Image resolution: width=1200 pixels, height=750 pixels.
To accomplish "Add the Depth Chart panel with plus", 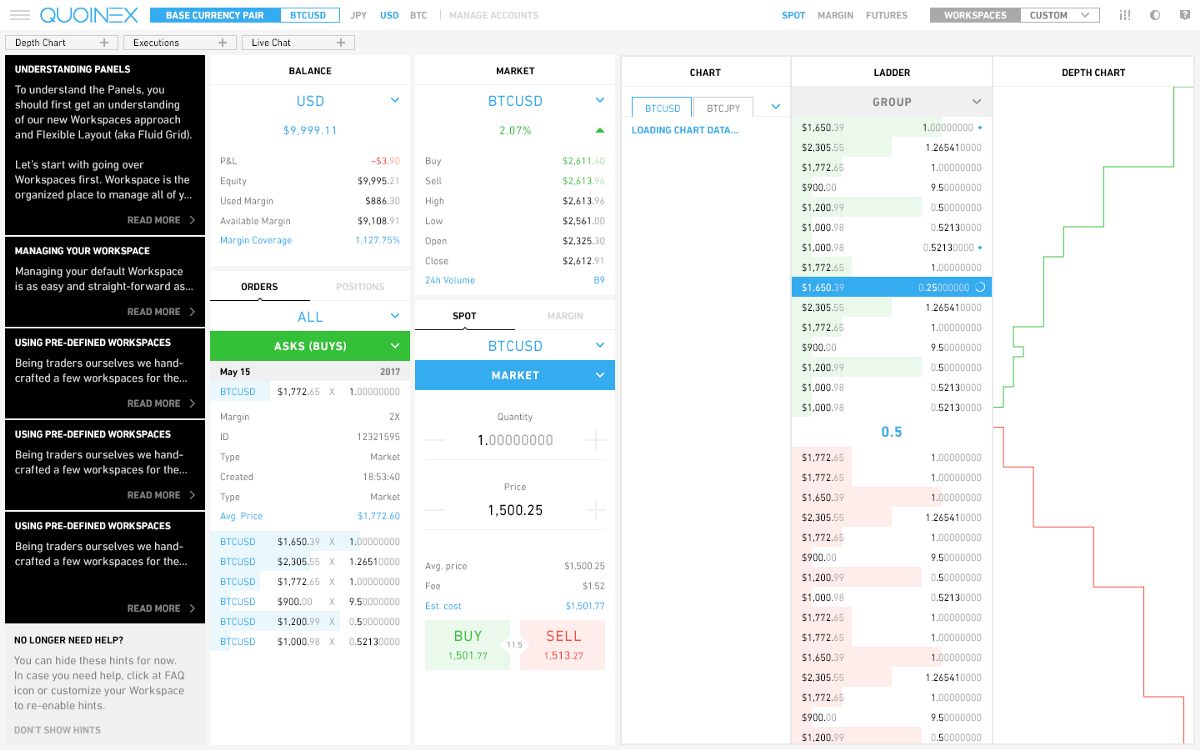I will (x=104, y=43).
